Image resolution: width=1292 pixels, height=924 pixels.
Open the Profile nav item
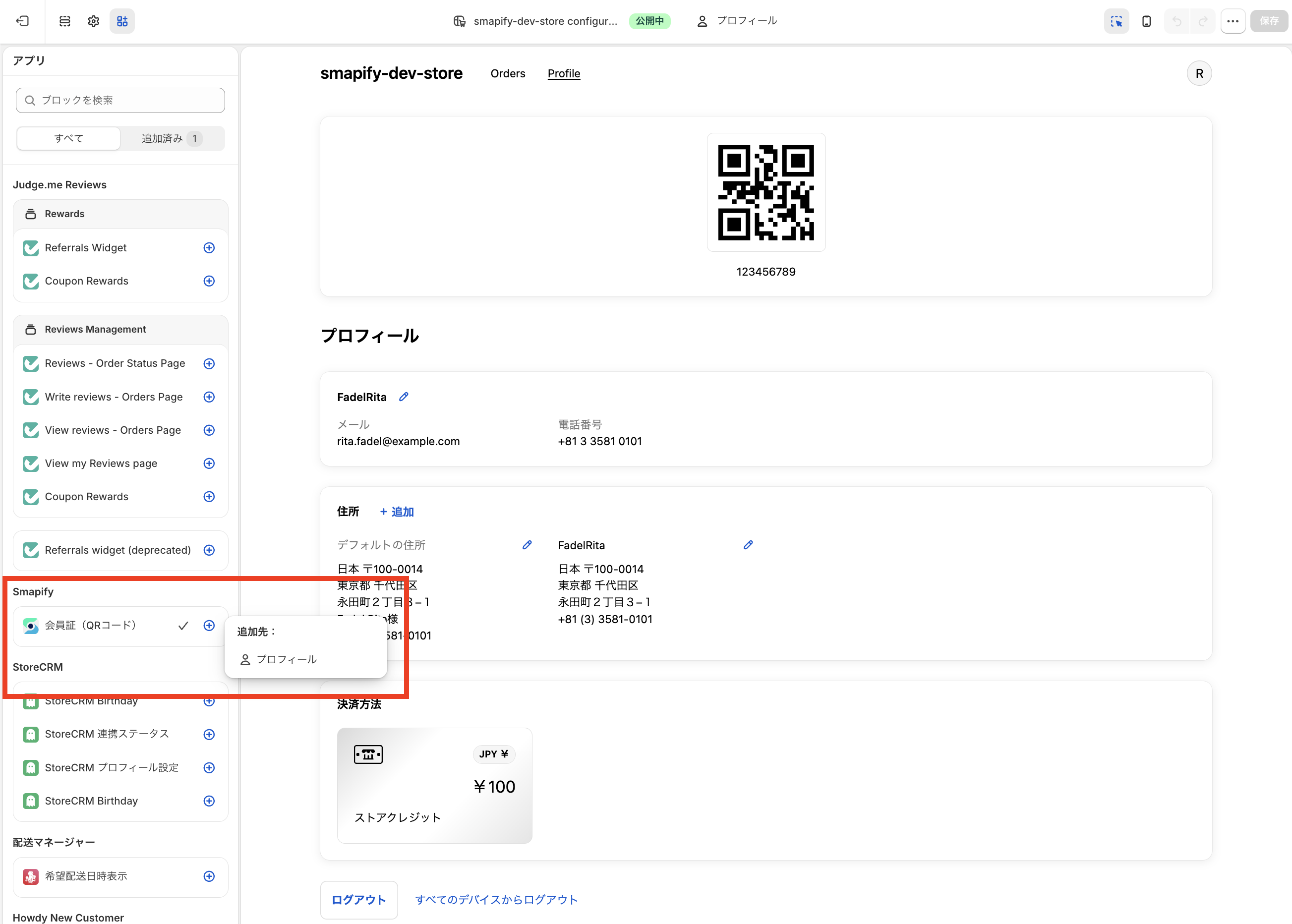[564, 73]
